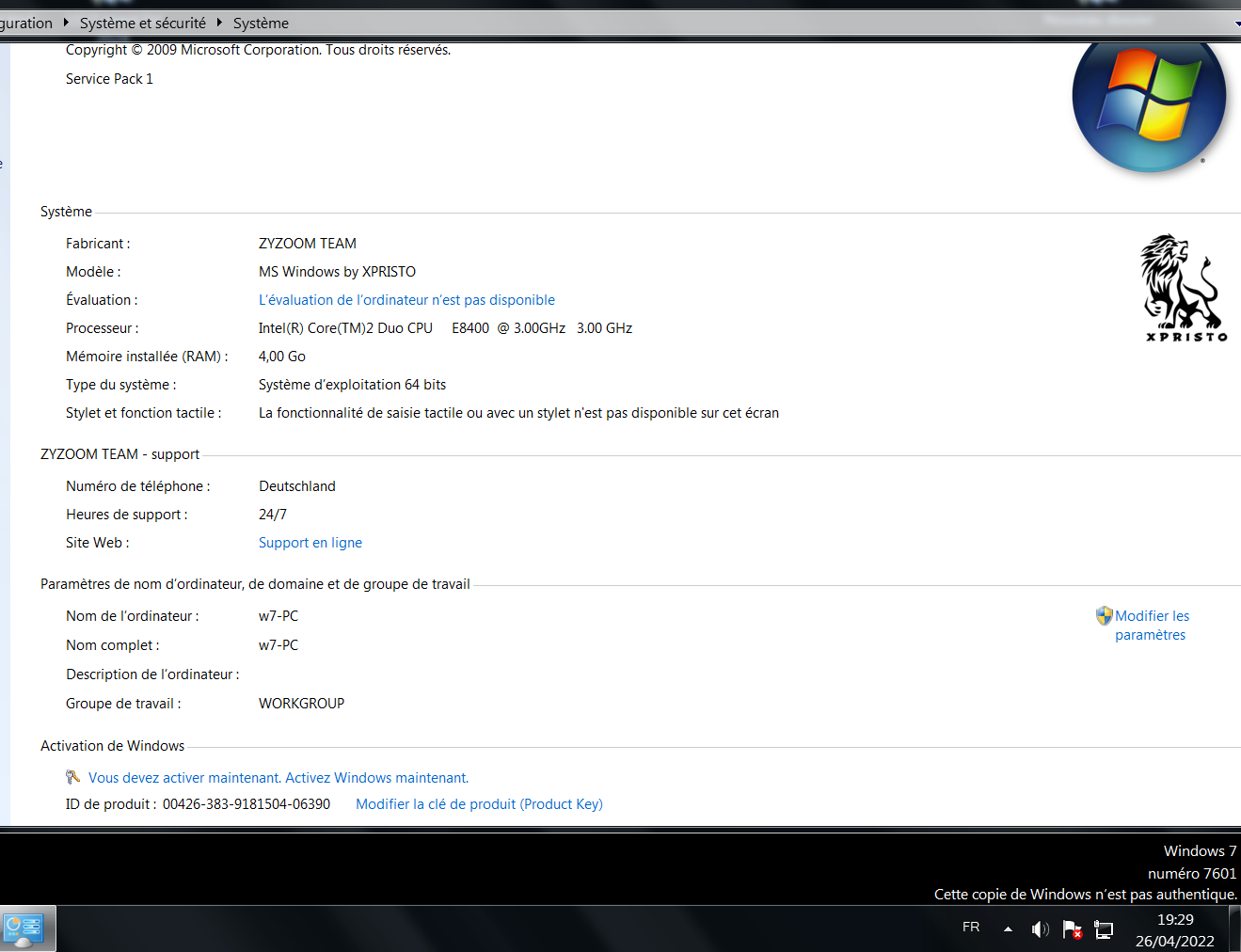Screen dimensions: 1241x952
Task: Click the Fabricant label
Action: [98, 244]
